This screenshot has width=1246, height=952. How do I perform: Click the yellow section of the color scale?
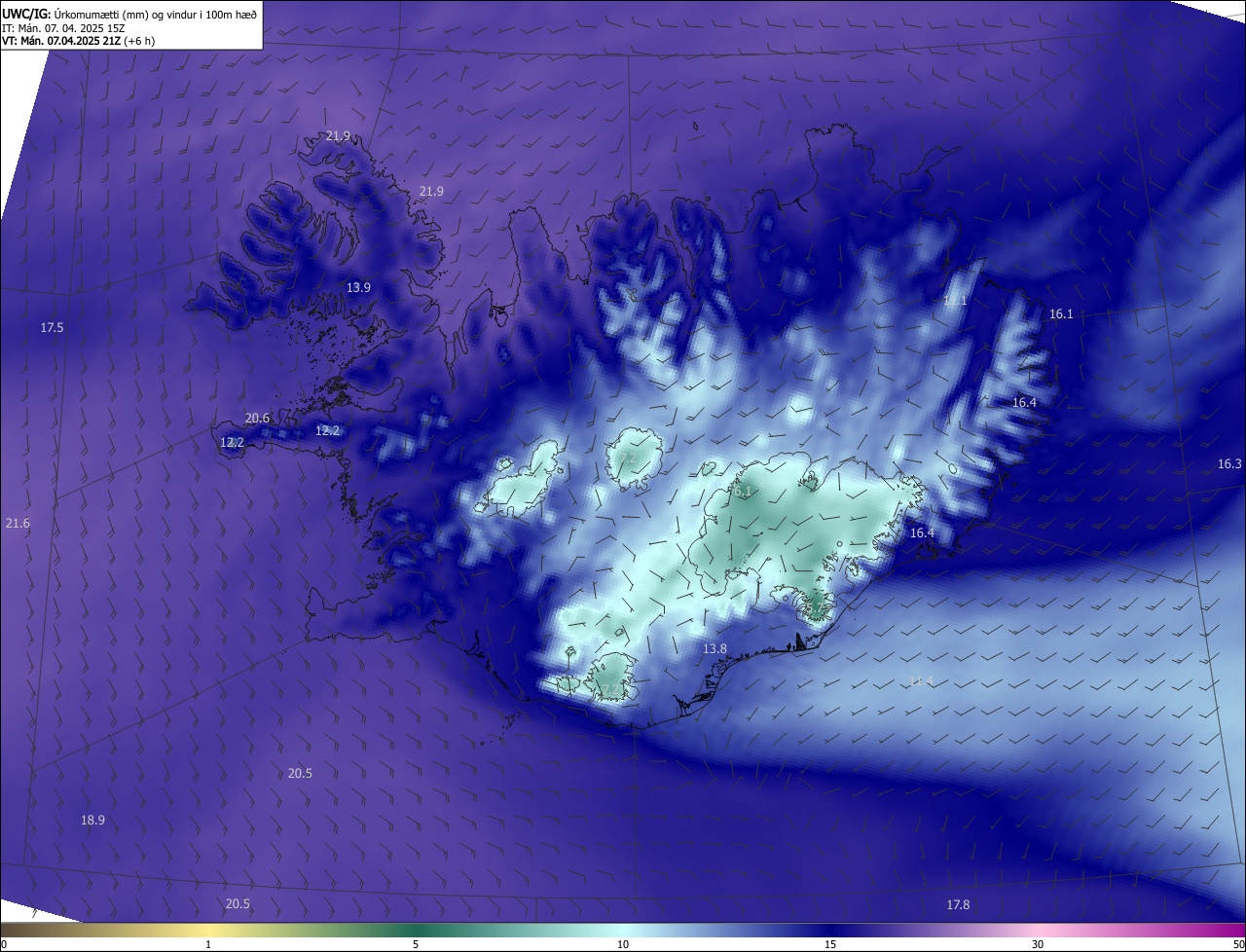209,930
